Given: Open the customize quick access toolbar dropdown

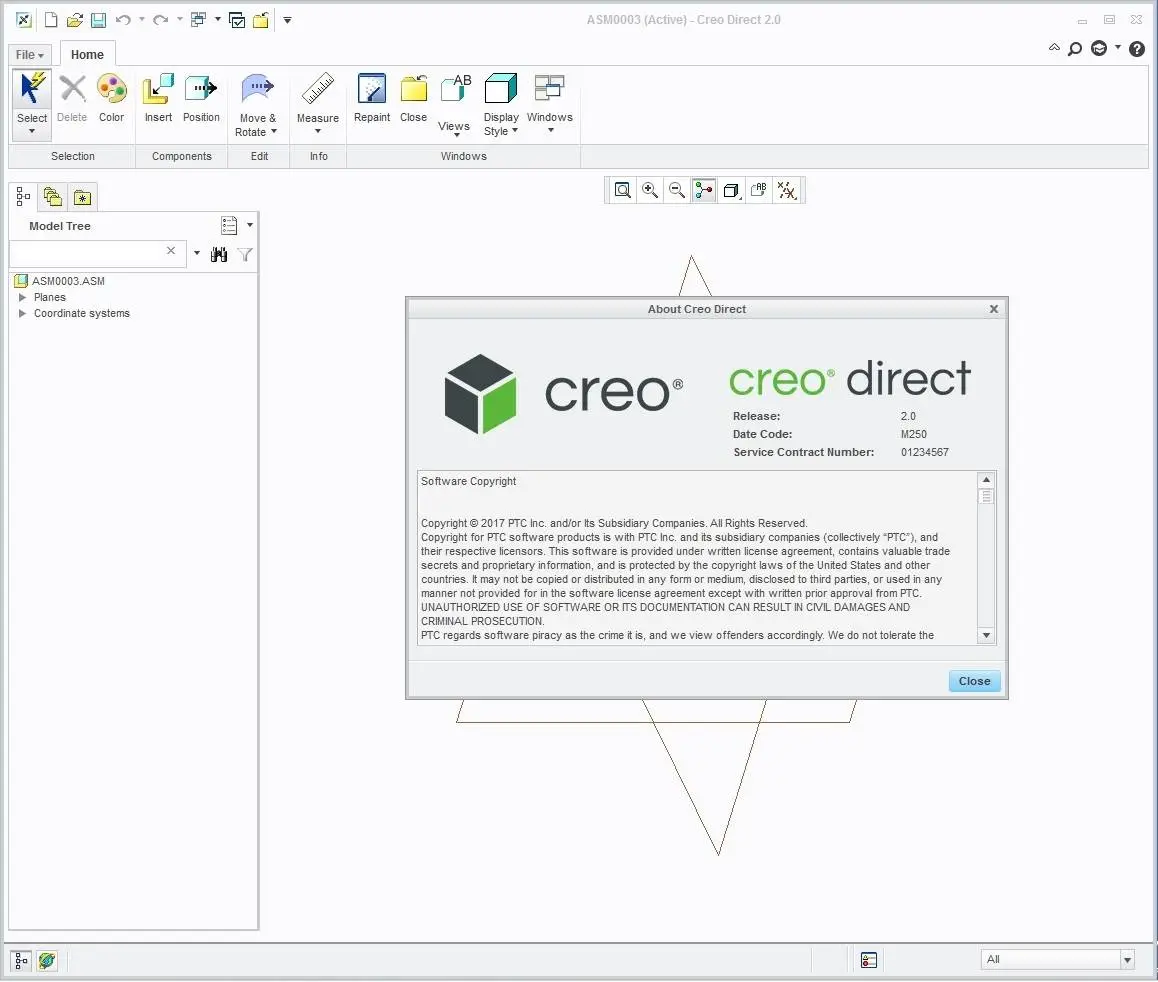Looking at the screenshot, I should [x=287, y=20].
